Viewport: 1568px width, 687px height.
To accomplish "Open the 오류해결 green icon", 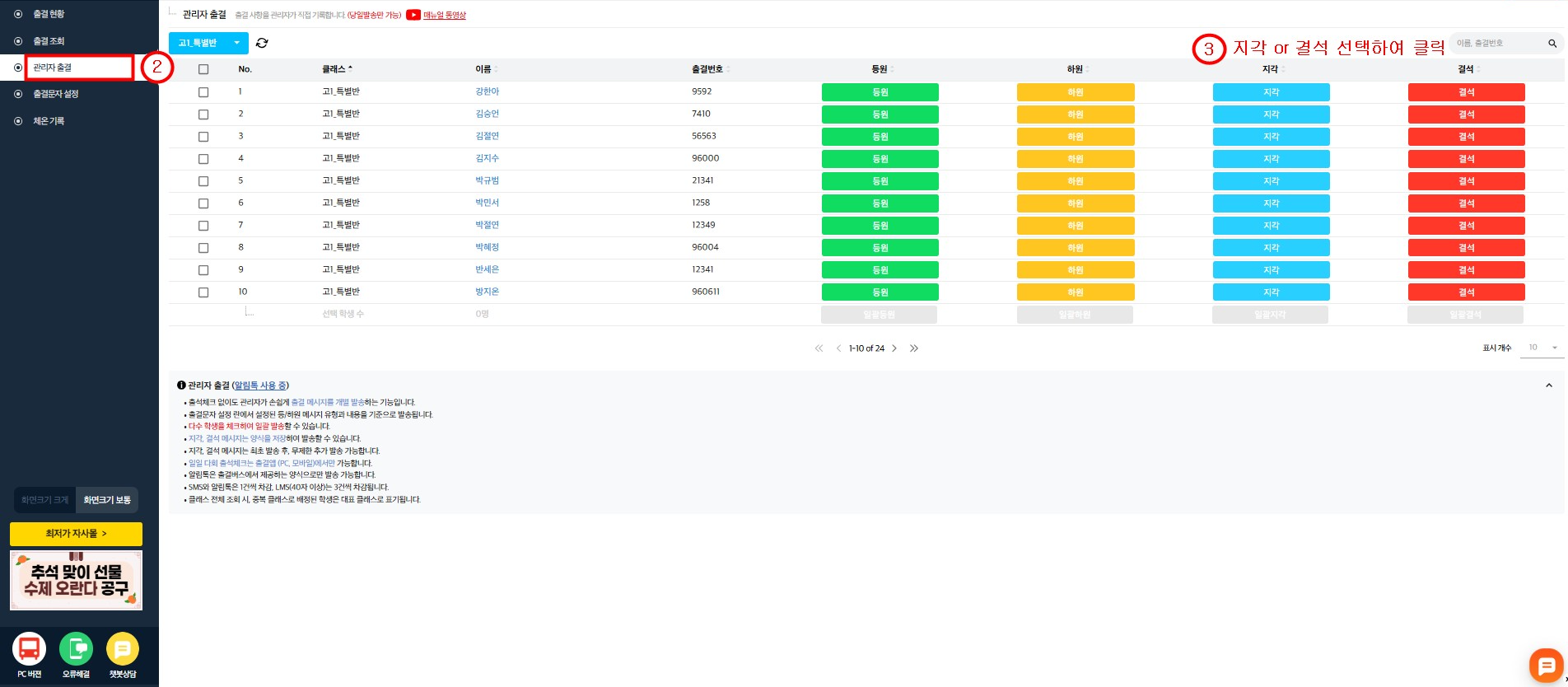I will pyautogui.click(x=76, y=649).
